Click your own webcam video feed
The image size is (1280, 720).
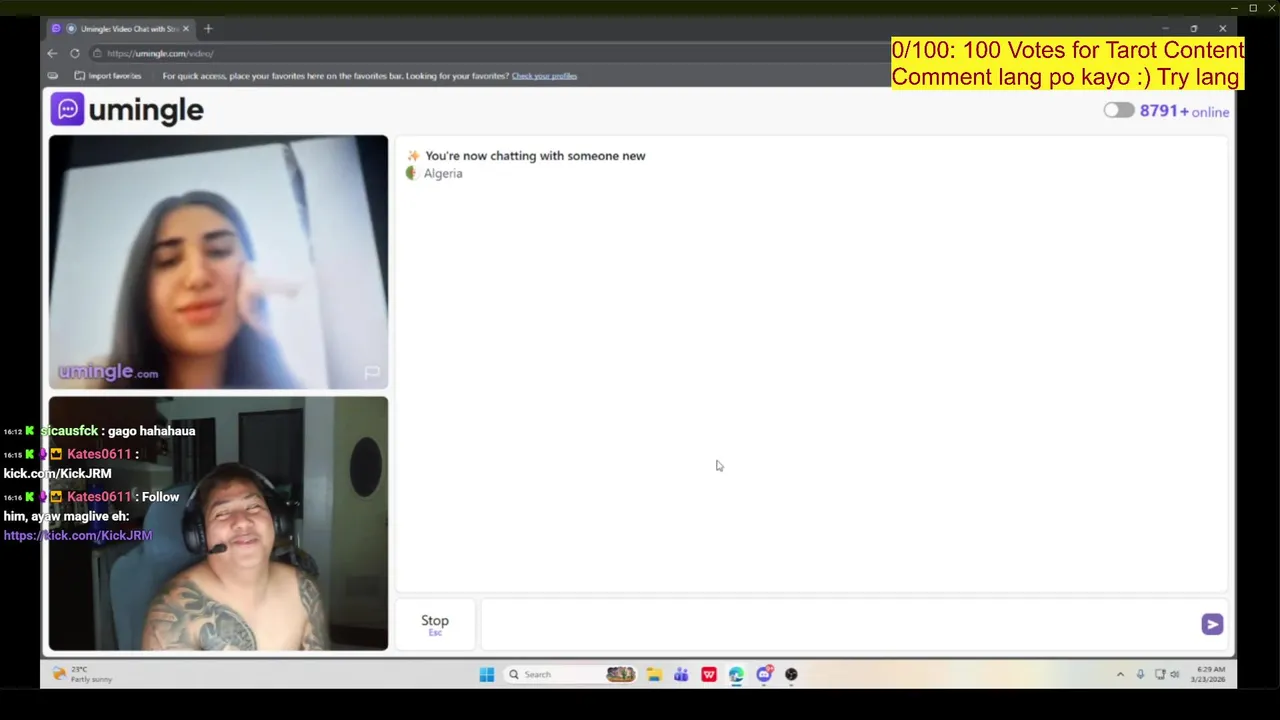pos(218,524)
